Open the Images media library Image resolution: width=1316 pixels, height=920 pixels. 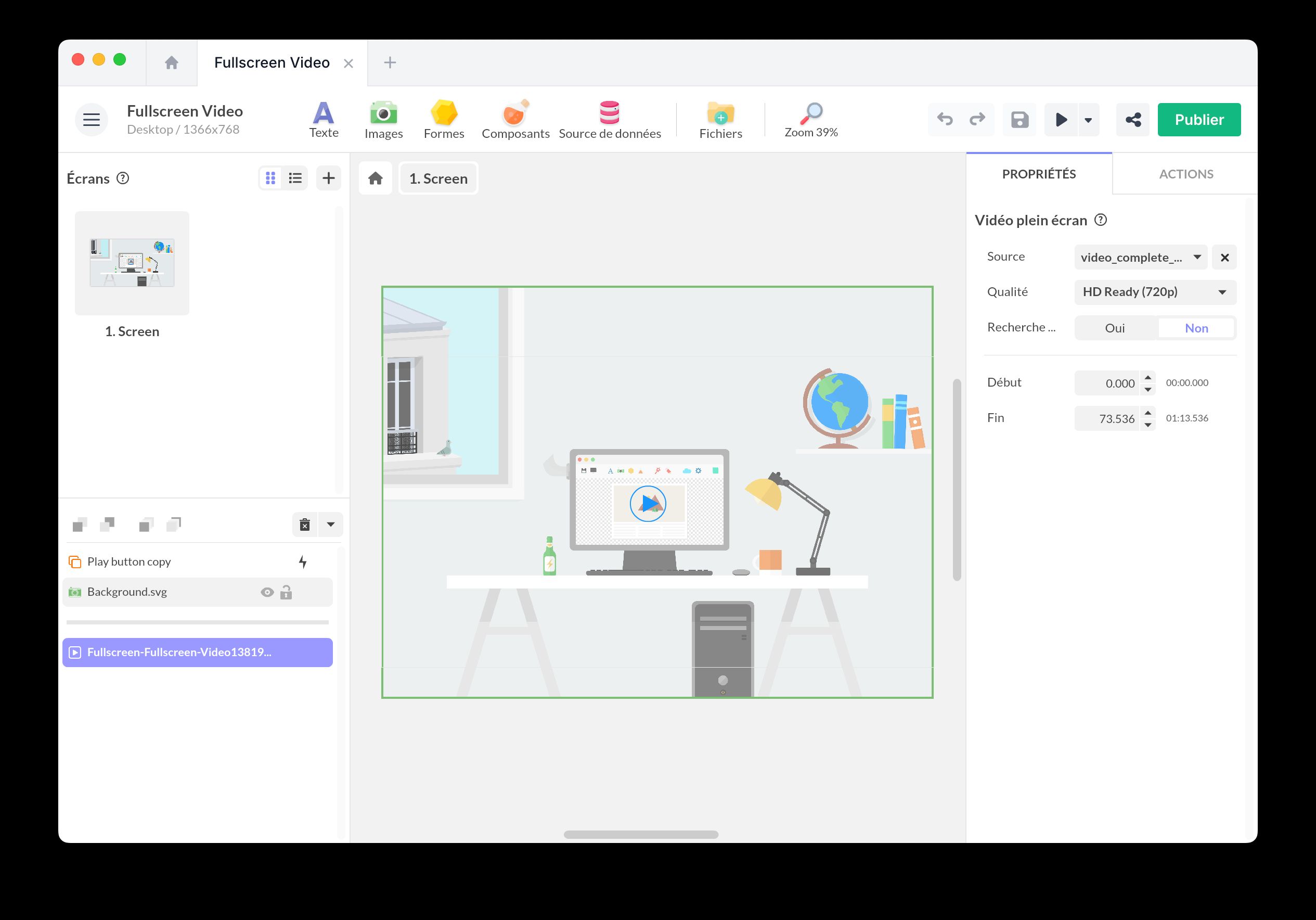[x=383, y=119]
